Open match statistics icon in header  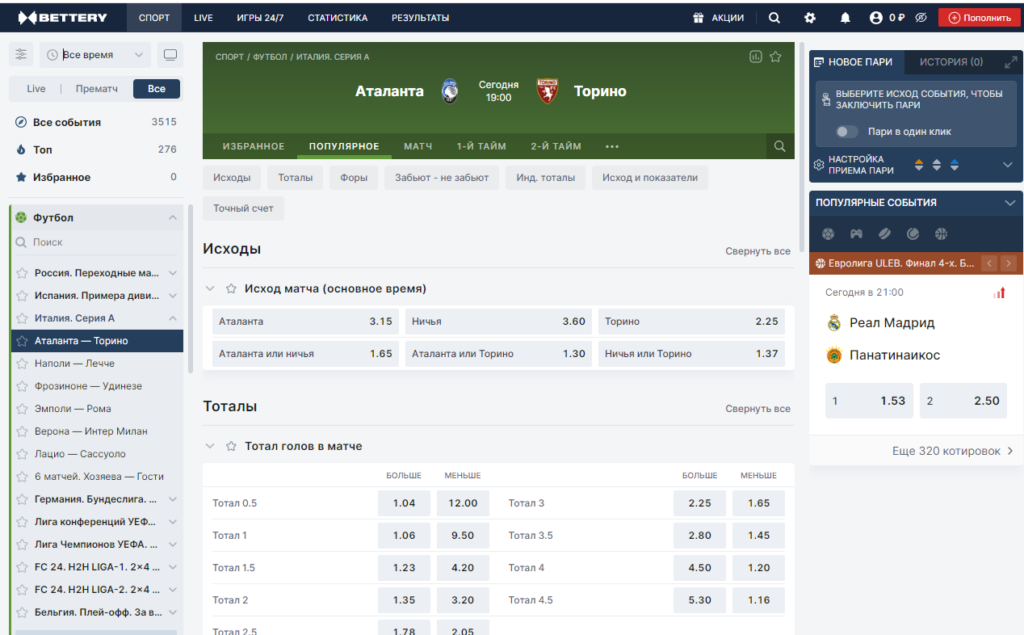[x=756, y=57]
